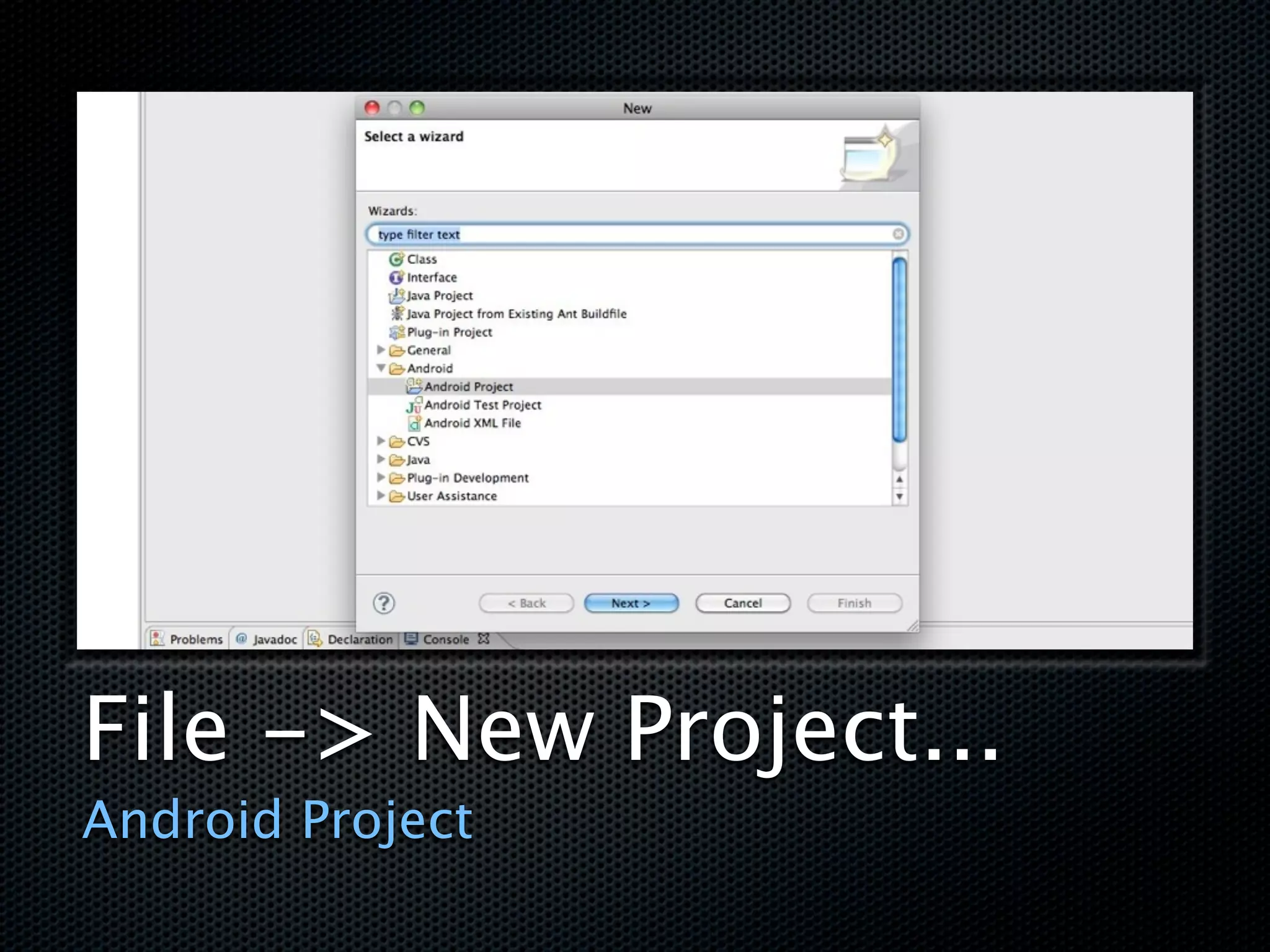Click the Finish button

[x=855, y=603]
